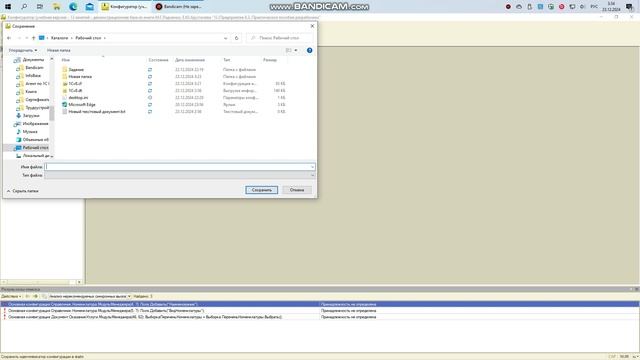The height and width of the screenshot is (360, 640).
Task: Open Документы in the navigation pane
Action: 33,60
